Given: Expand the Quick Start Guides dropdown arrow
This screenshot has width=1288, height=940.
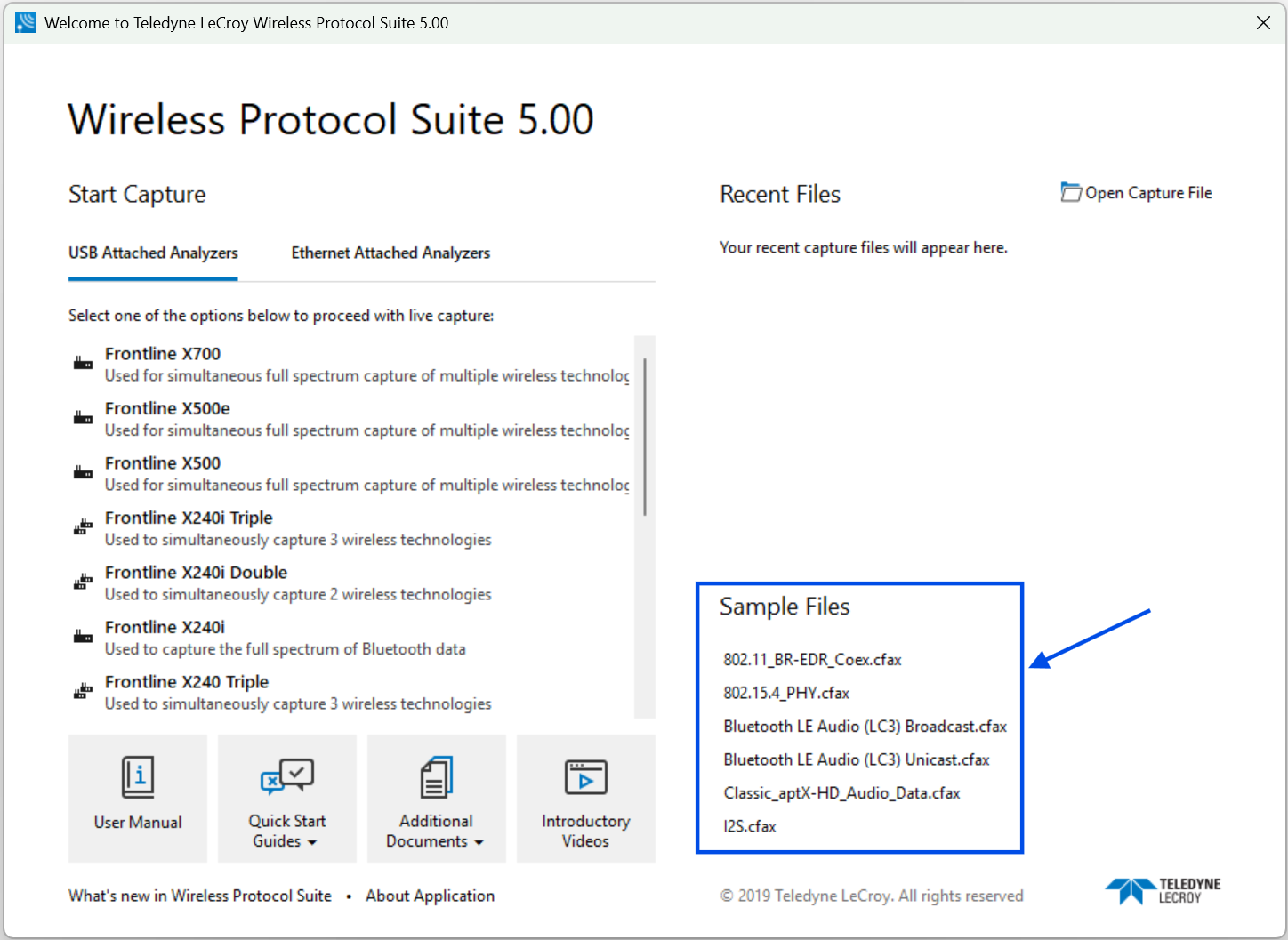Looking at the screenshot, I should pos(312,842).
